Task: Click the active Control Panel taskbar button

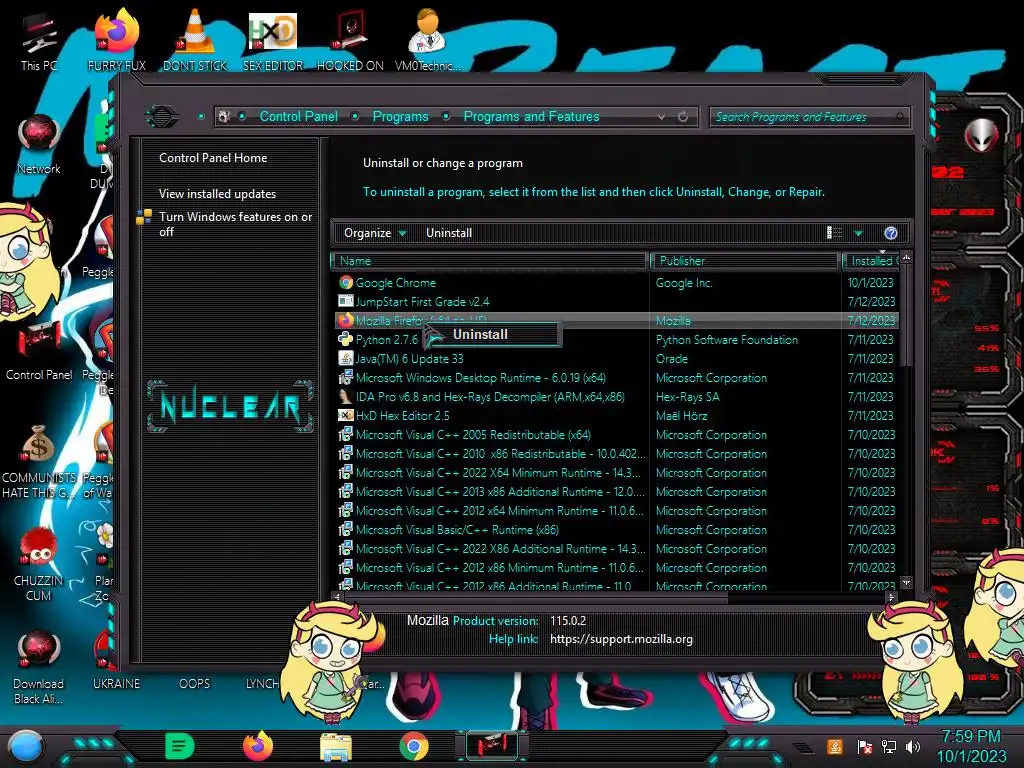Action: coord(492,746)
